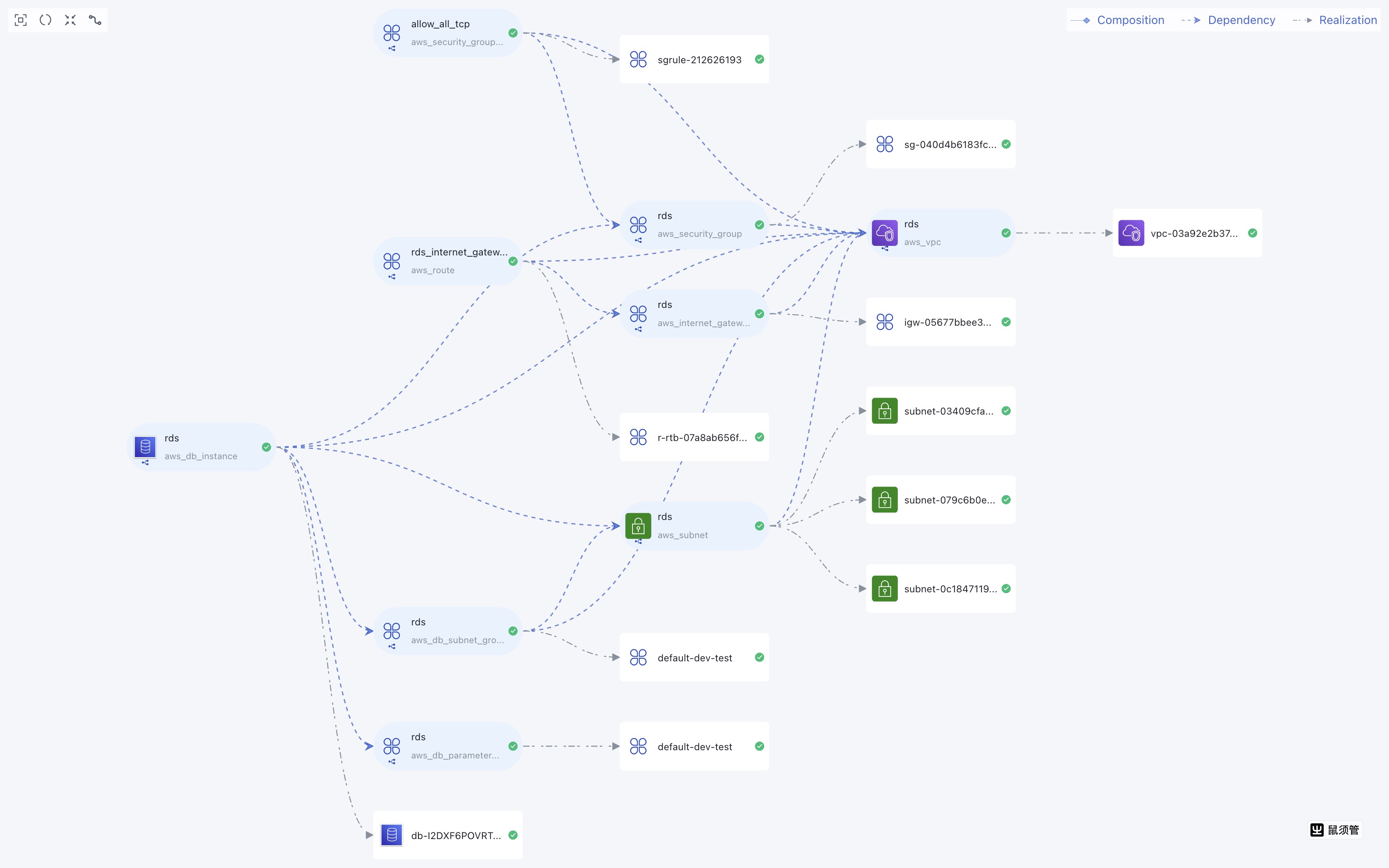1389x868 pixels.
Task: Click the 'allow_all_tcp' node label
Action: tap(440, 24)
